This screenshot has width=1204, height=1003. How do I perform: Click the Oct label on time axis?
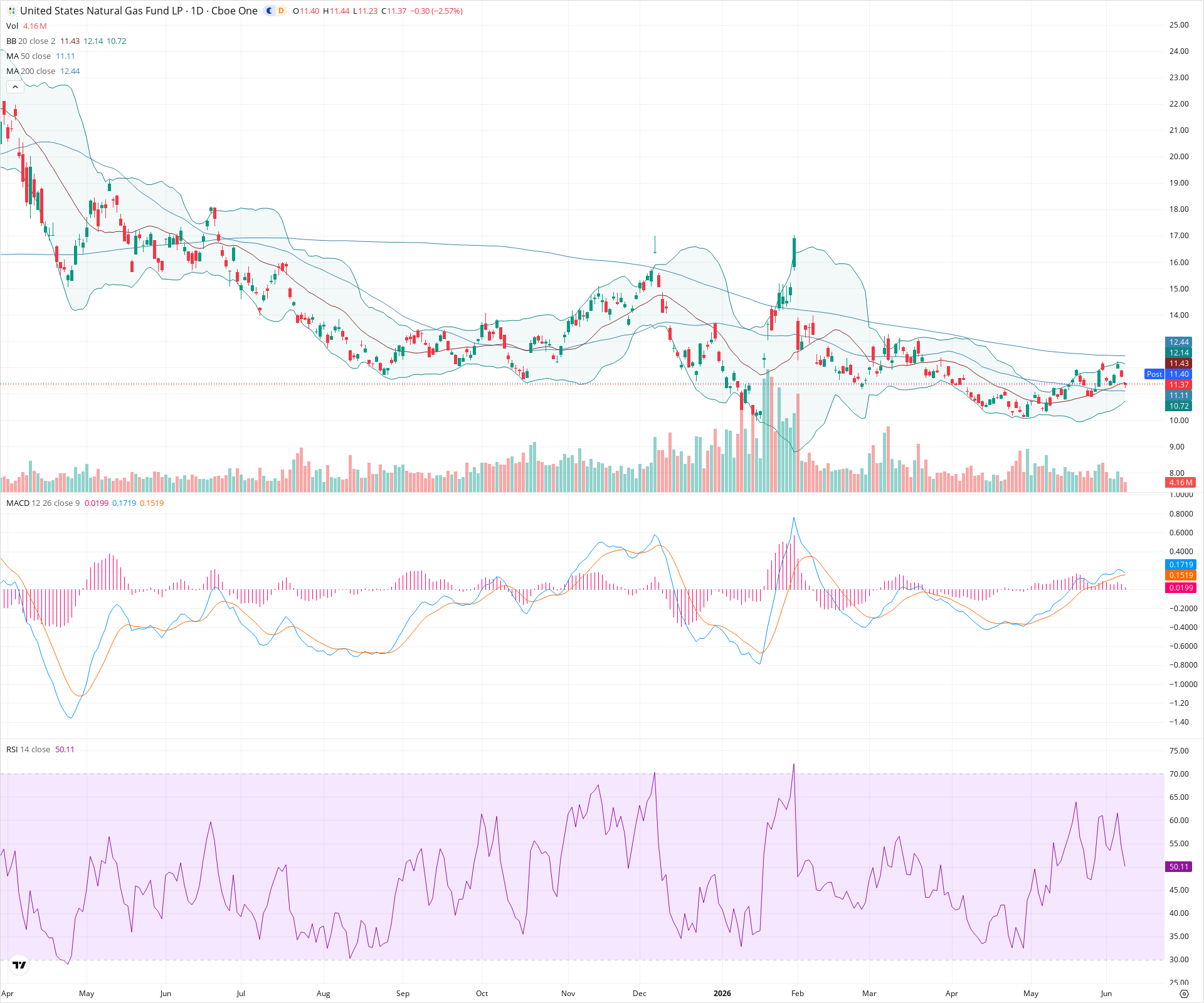click(482, 993)
